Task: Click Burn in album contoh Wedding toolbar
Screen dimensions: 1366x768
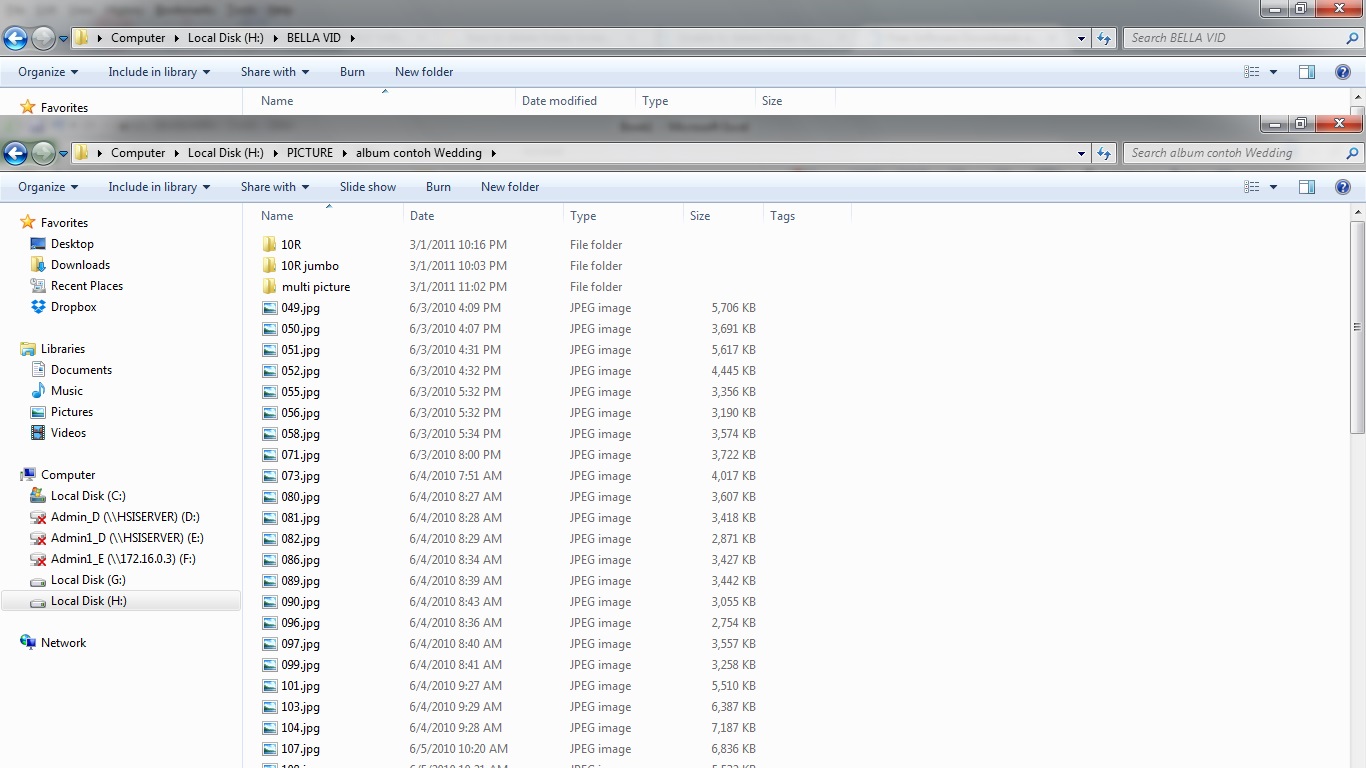Action: 438,187
